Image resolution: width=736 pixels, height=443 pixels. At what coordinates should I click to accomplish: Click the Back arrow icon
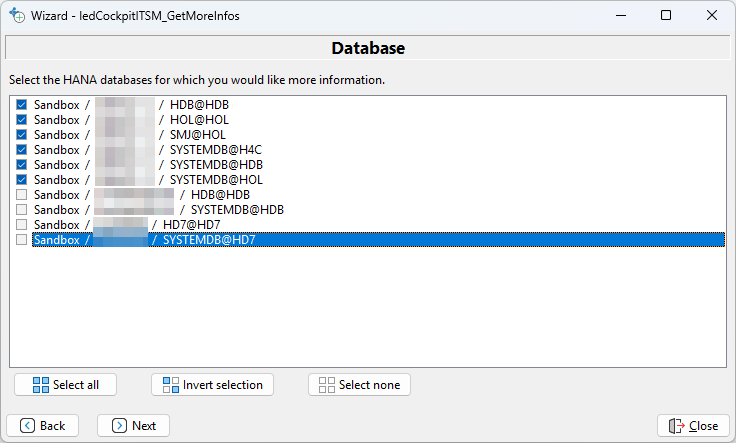27,425
